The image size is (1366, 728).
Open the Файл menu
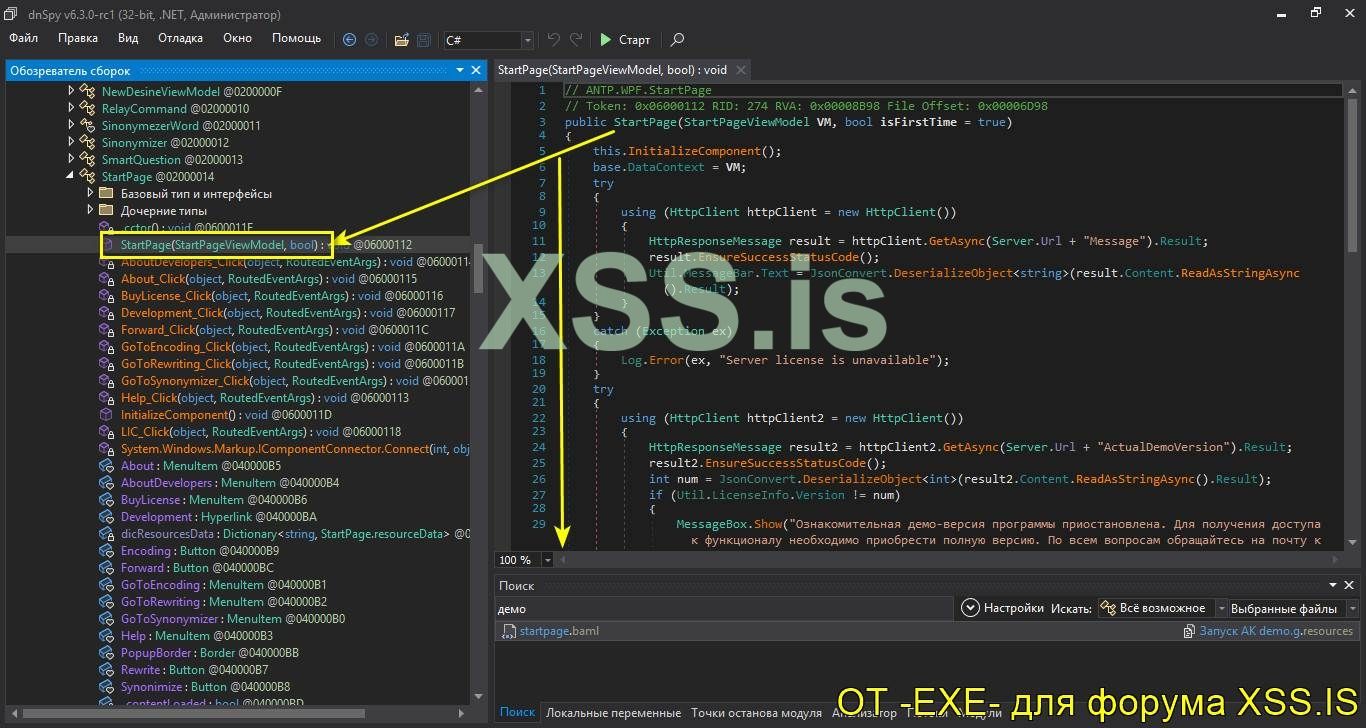pos(23,38)
